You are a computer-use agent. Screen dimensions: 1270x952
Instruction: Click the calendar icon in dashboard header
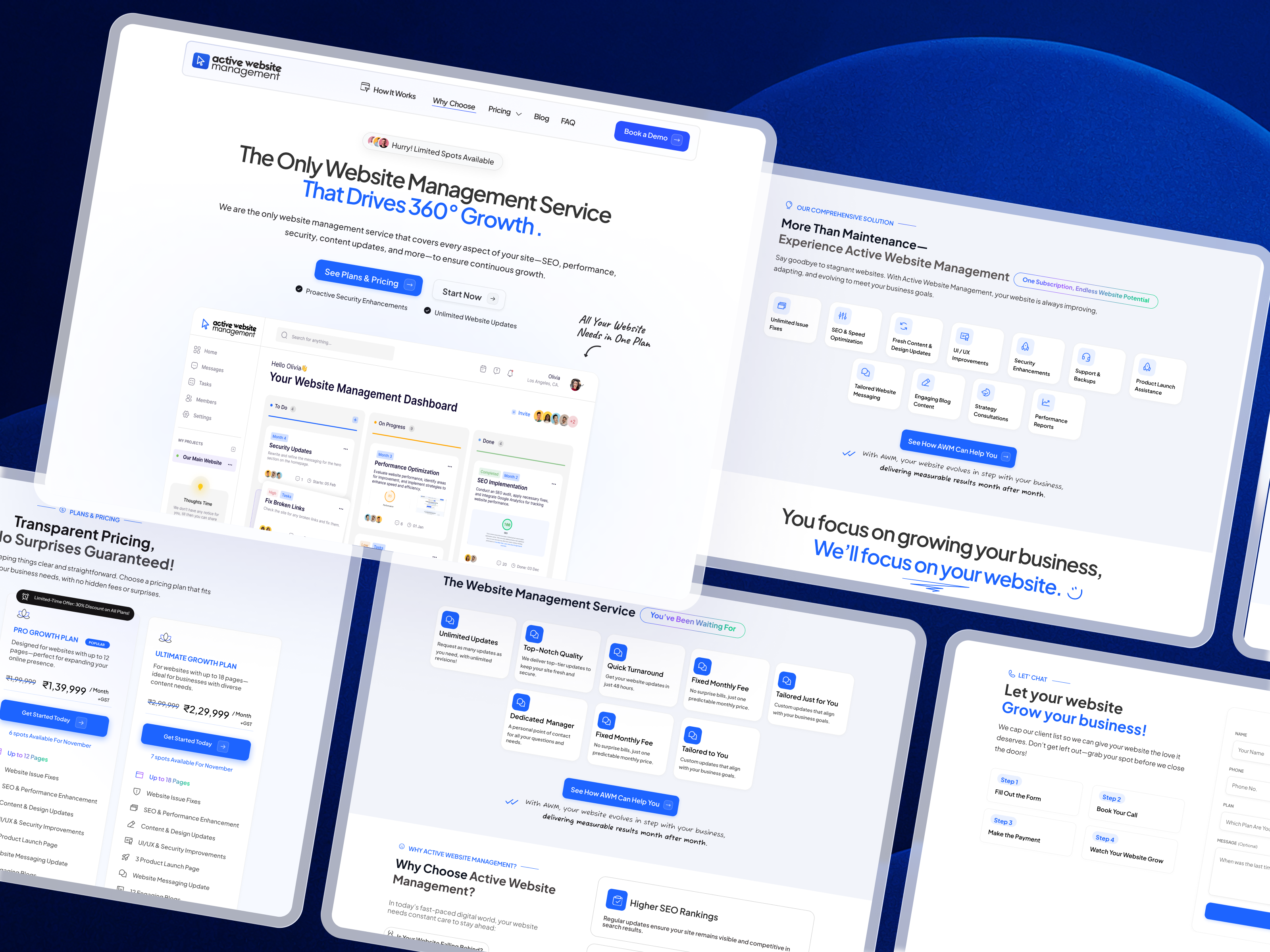tap(483, 369)
